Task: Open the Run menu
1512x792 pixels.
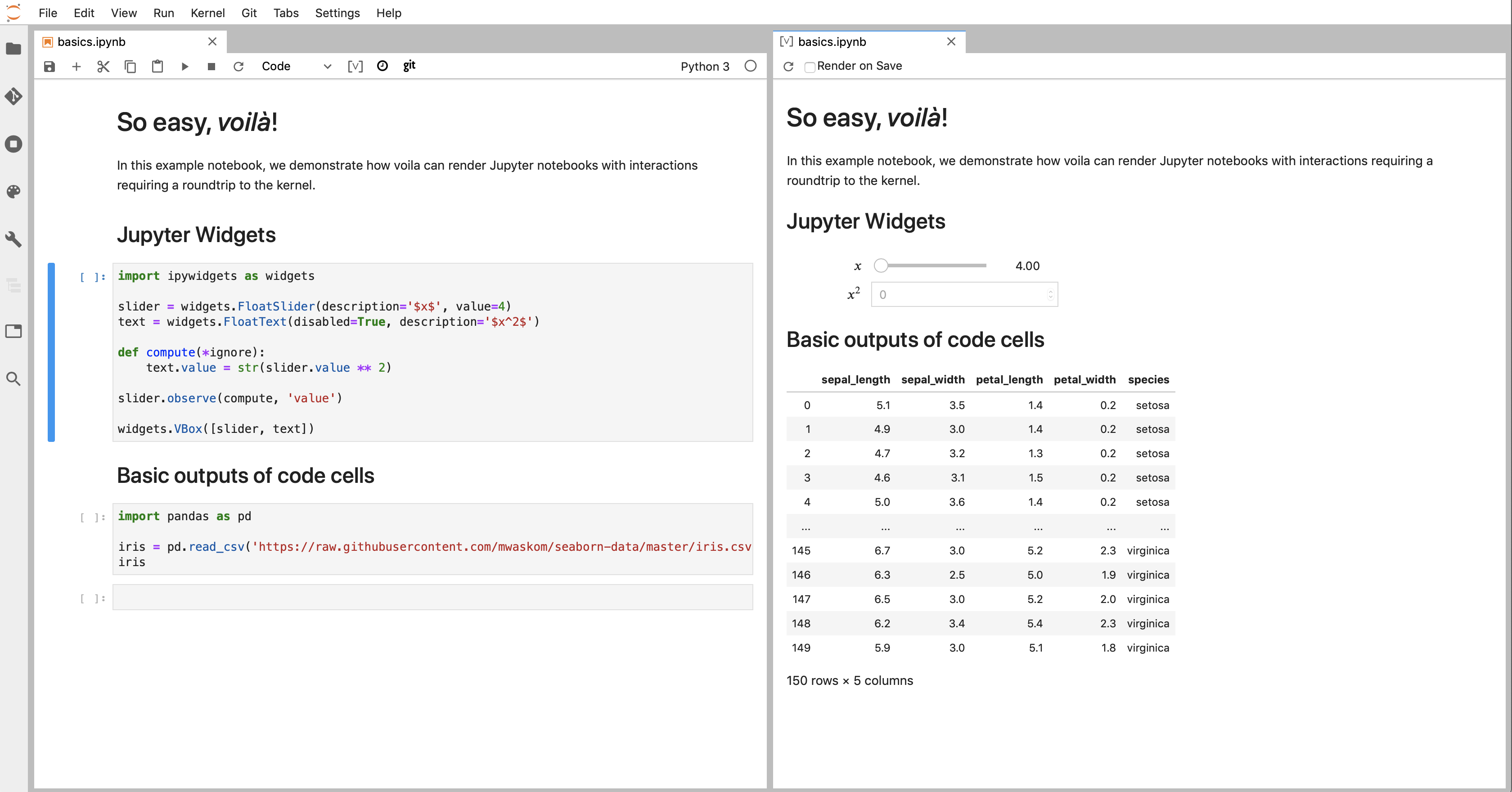Action: click(162, 13)
